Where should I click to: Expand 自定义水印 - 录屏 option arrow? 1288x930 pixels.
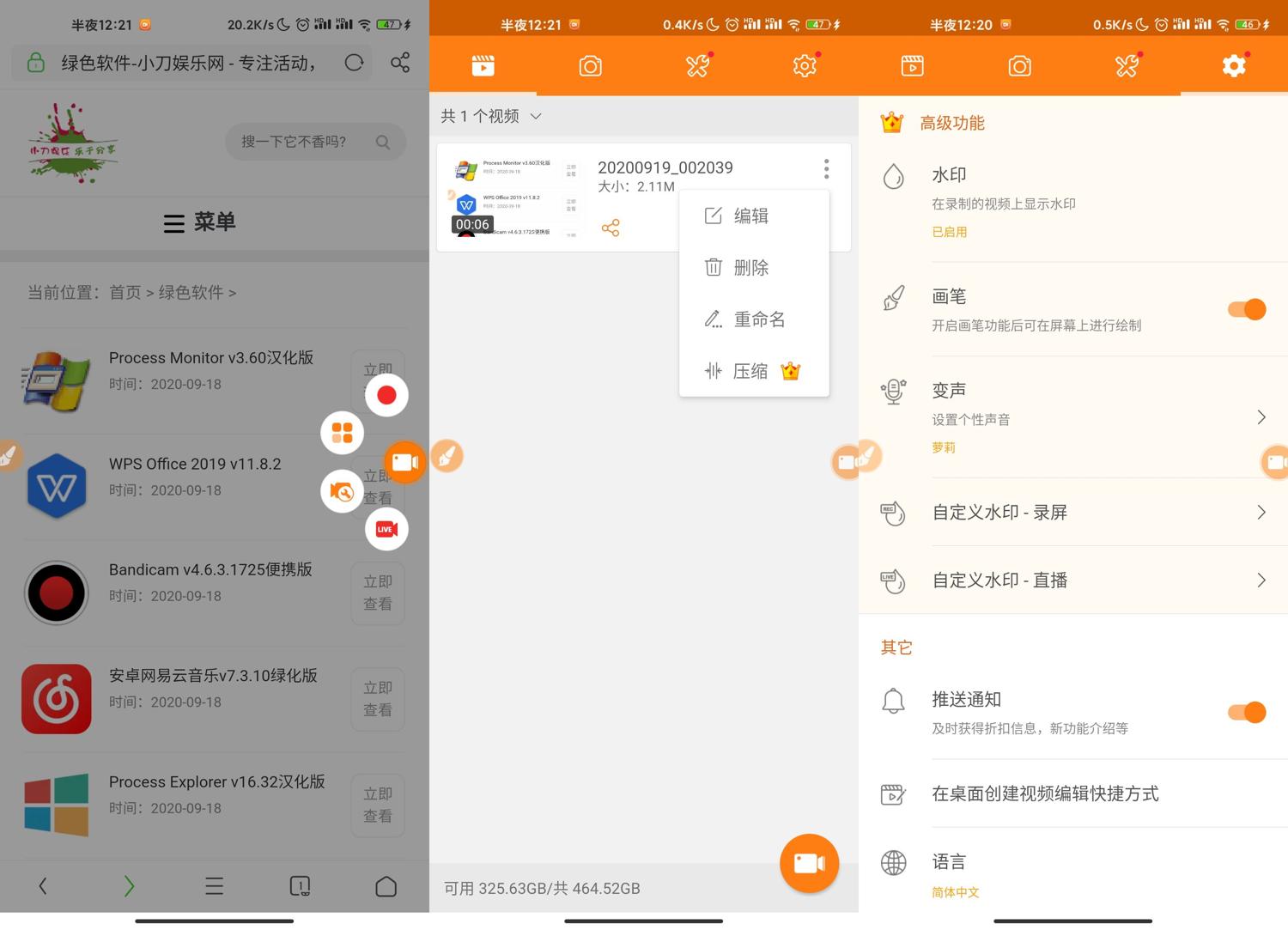[x=1261, y=513]
